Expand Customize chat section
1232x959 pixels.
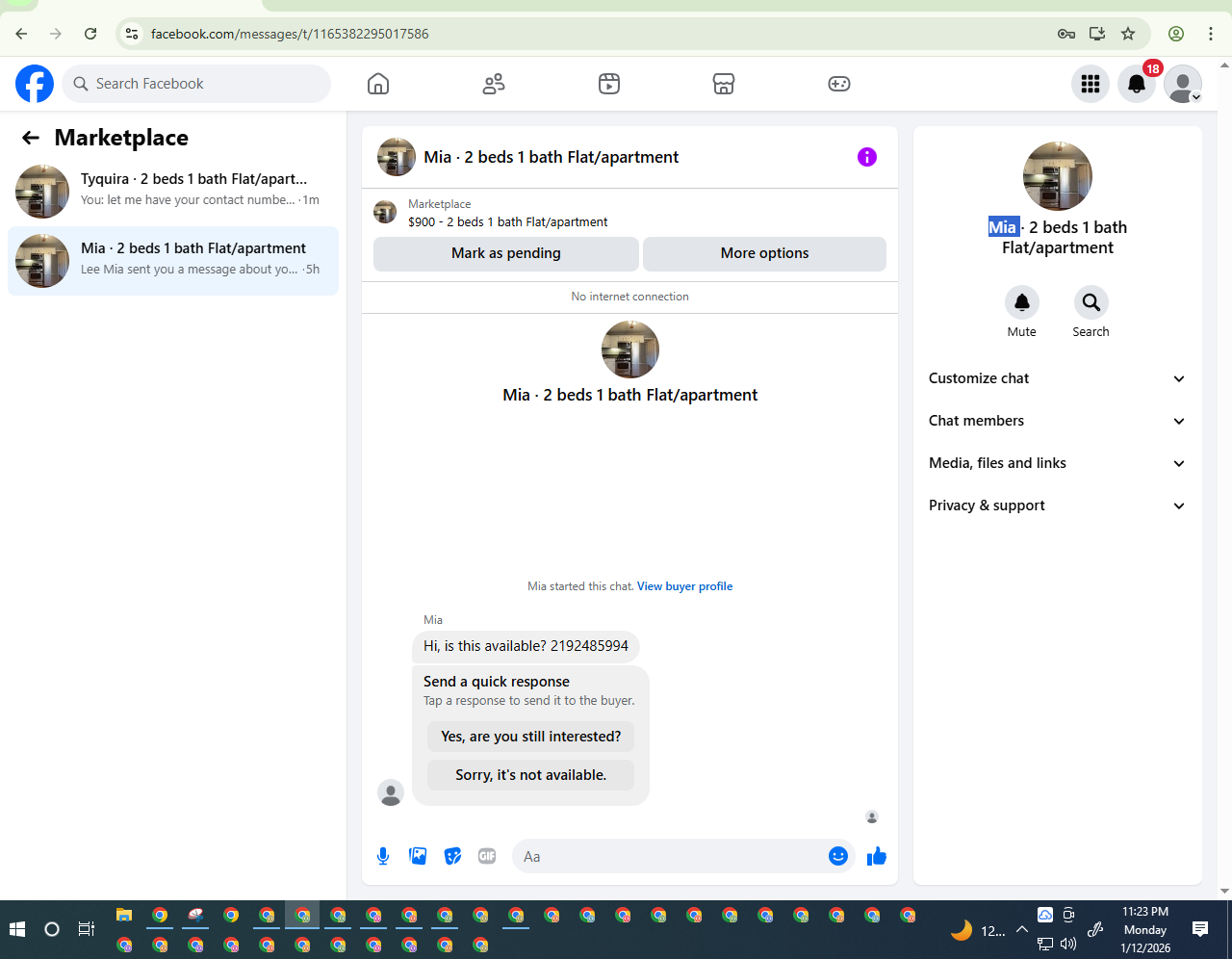click(x=1057, y=378)
